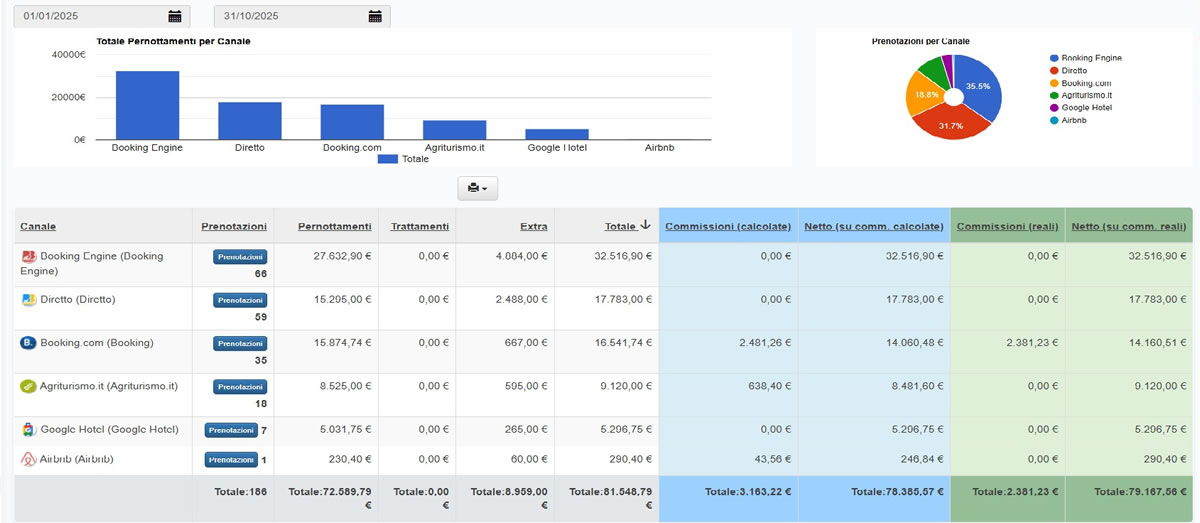This screenshot has height=523, width=1200.
Task: Click the Google Hotel bar in chart
Action: click(557, 134)
